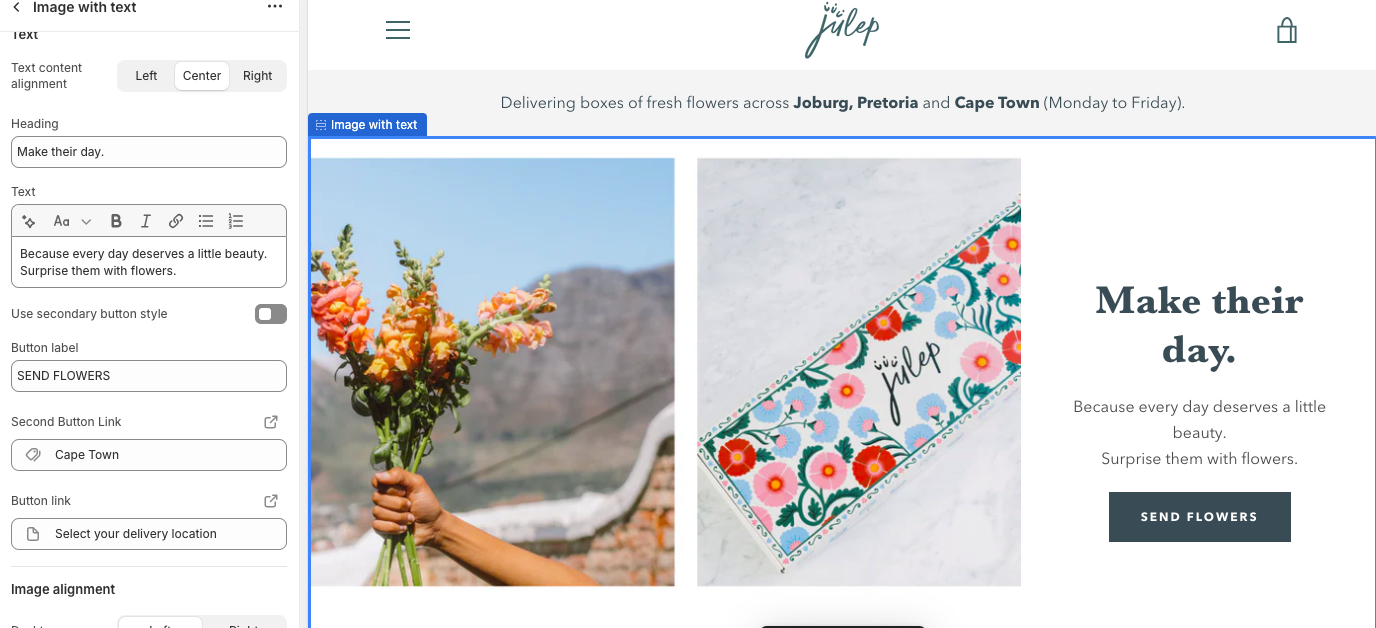Open the shopping bag cart
The image size is (1376, 628).
pos(1287,31)
